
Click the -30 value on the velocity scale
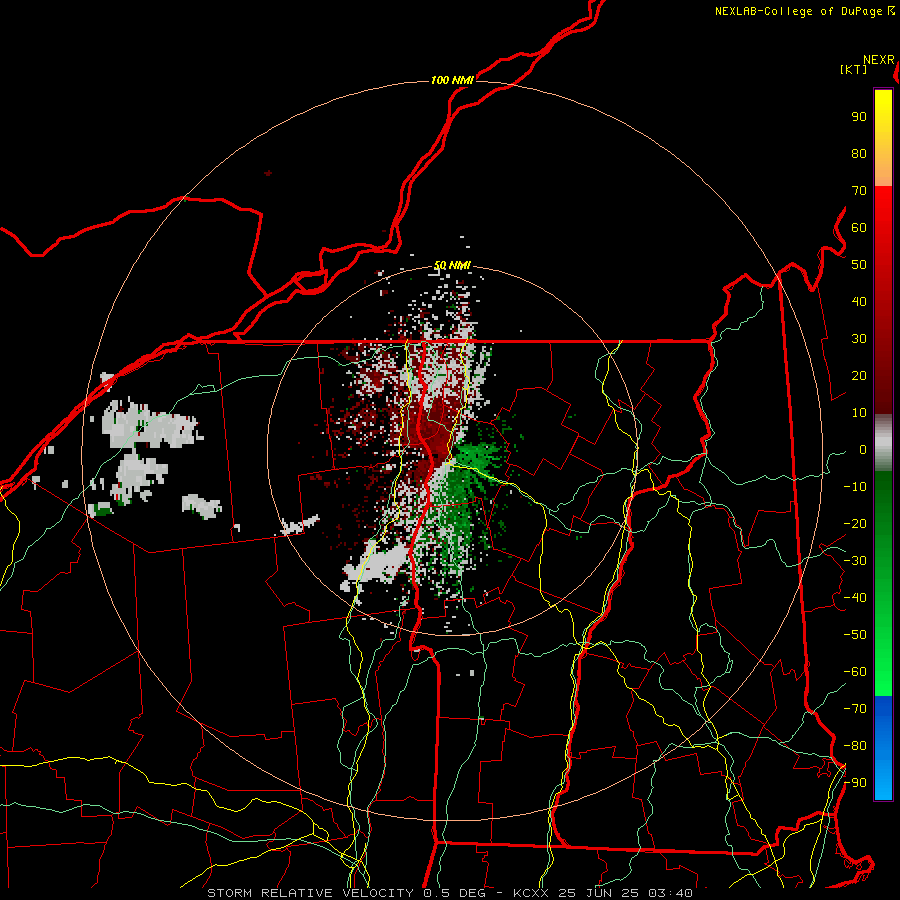(855, 561)
